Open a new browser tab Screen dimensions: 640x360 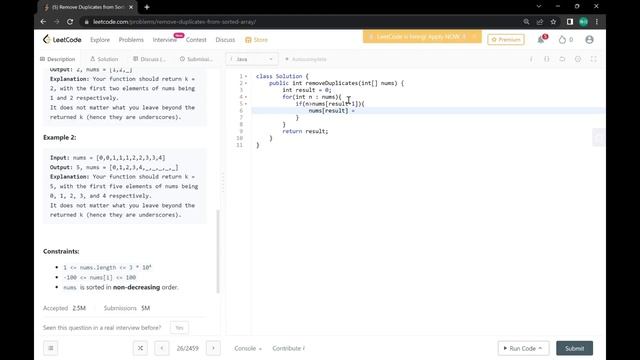(x=147, y=7)
